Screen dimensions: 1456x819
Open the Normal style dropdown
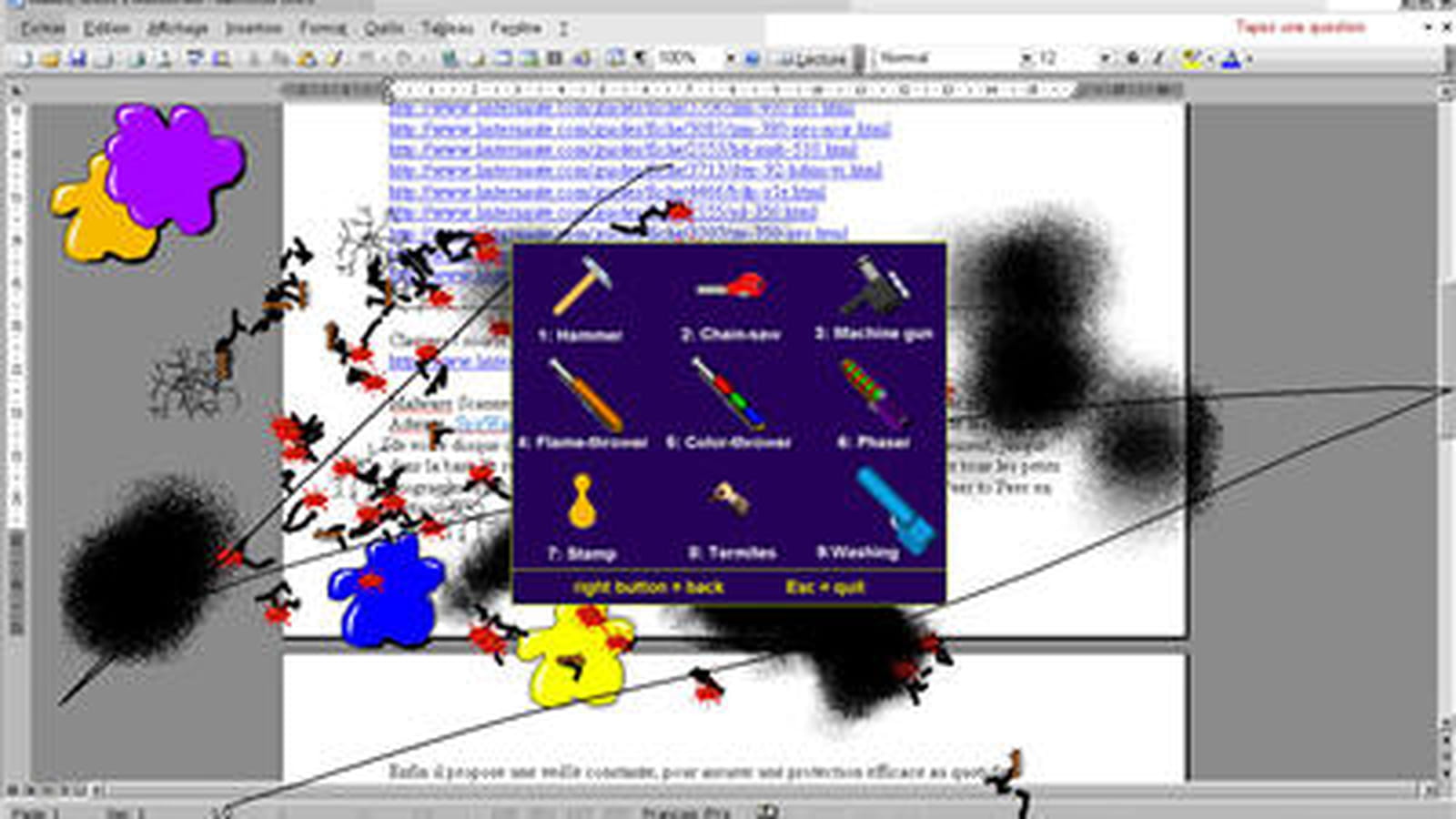(1026, 58)
